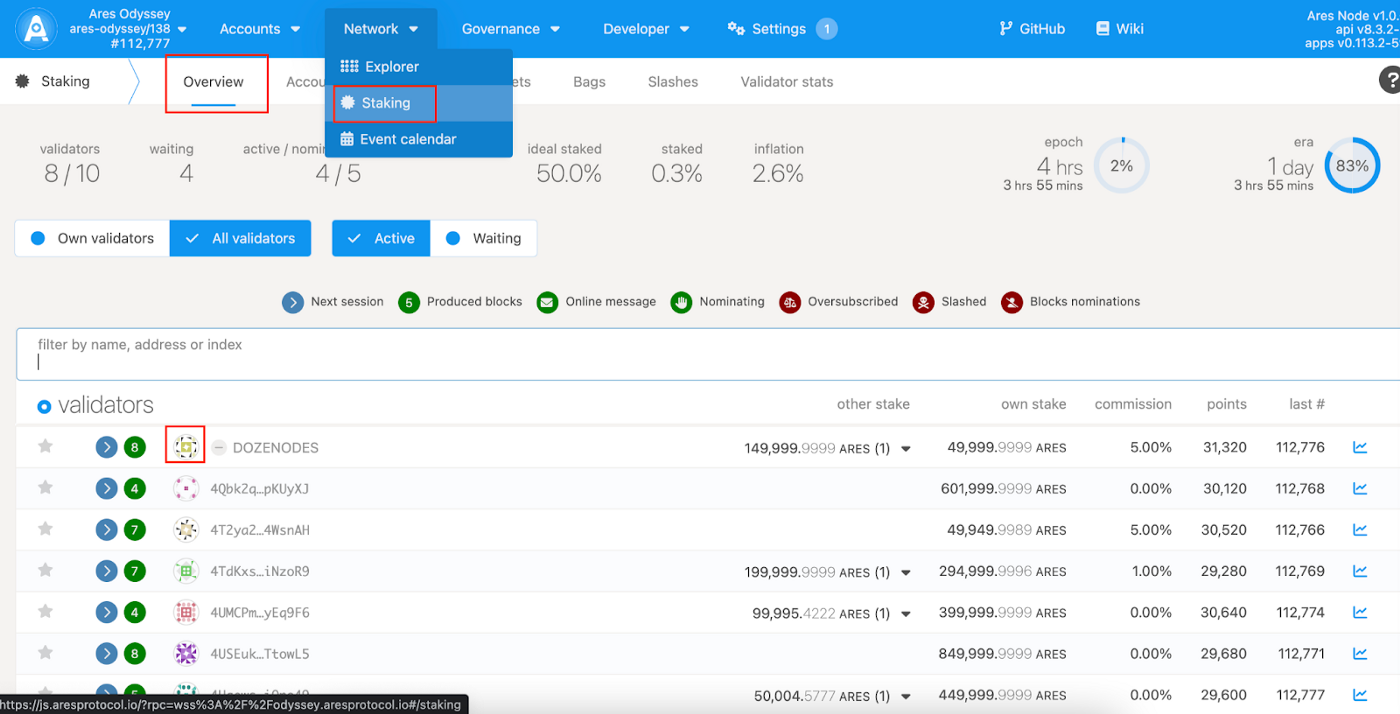Favorite 4TdKxs…iNzoR9 with the star
Image resolution: width=1400 pixels, height=714 pixels.
pyautogui.click(x=45, y=570)
